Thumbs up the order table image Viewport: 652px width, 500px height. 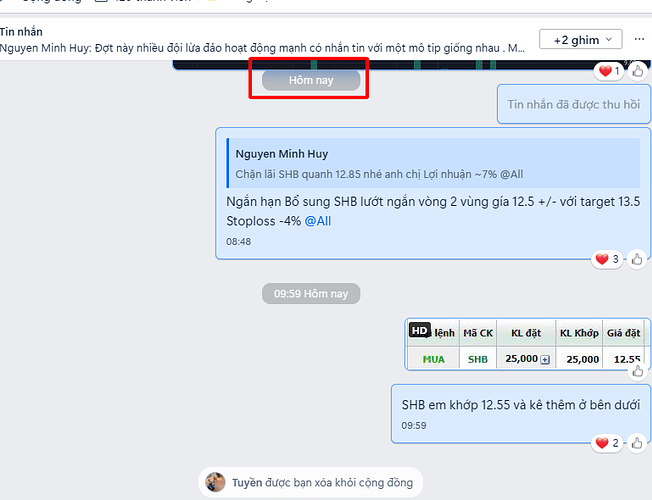(x=638, y=371)
